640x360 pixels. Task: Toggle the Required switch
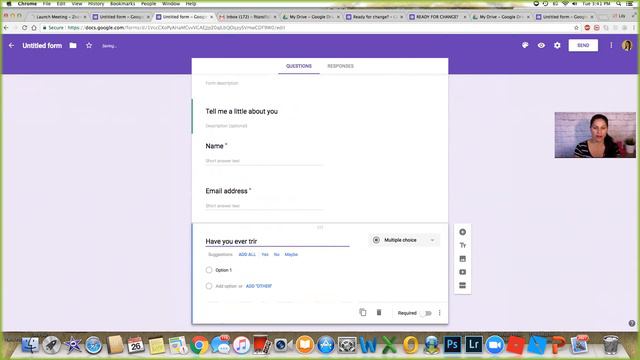[426, 313]
